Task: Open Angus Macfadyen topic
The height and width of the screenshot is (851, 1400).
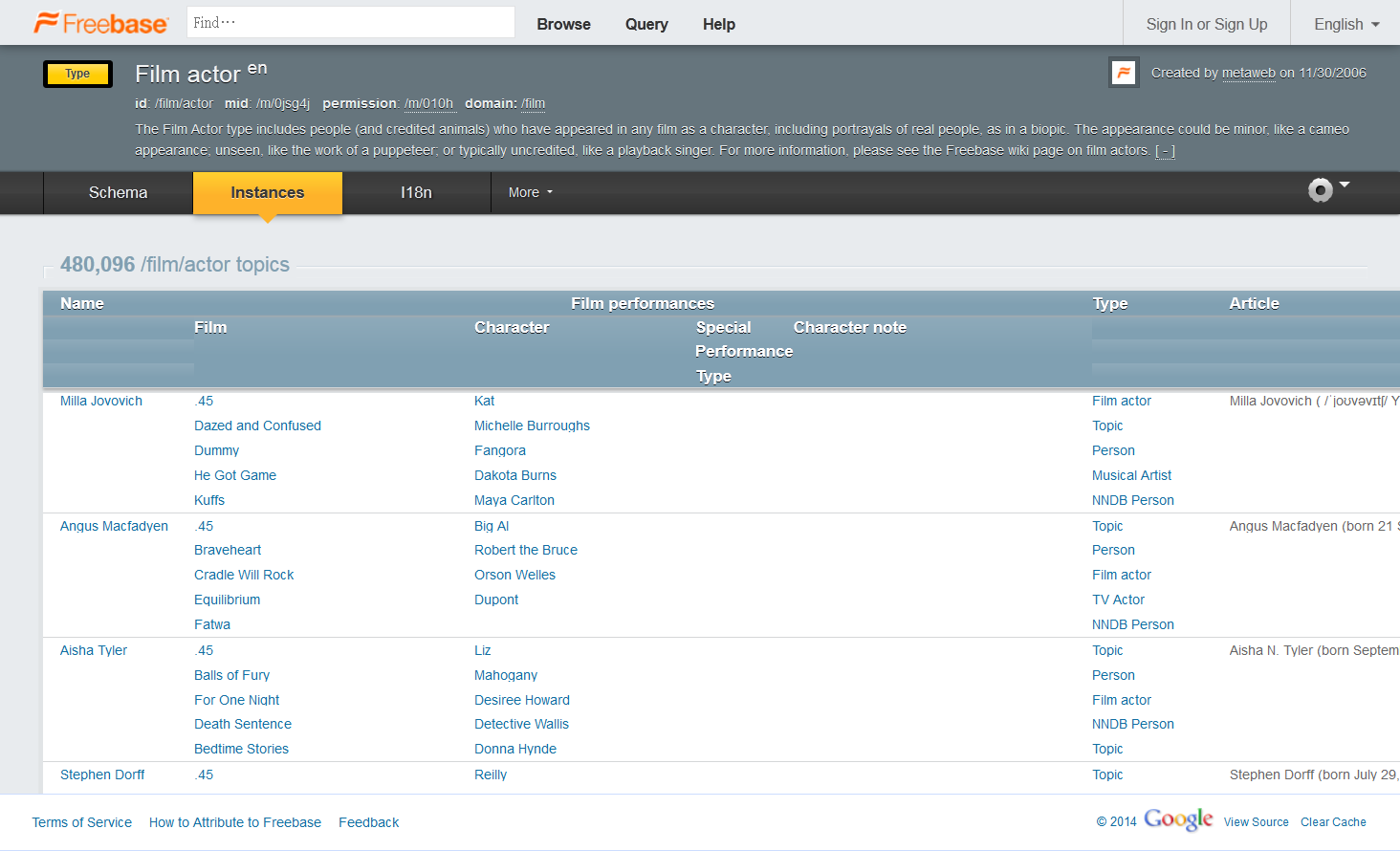Action: pos(114,526)
